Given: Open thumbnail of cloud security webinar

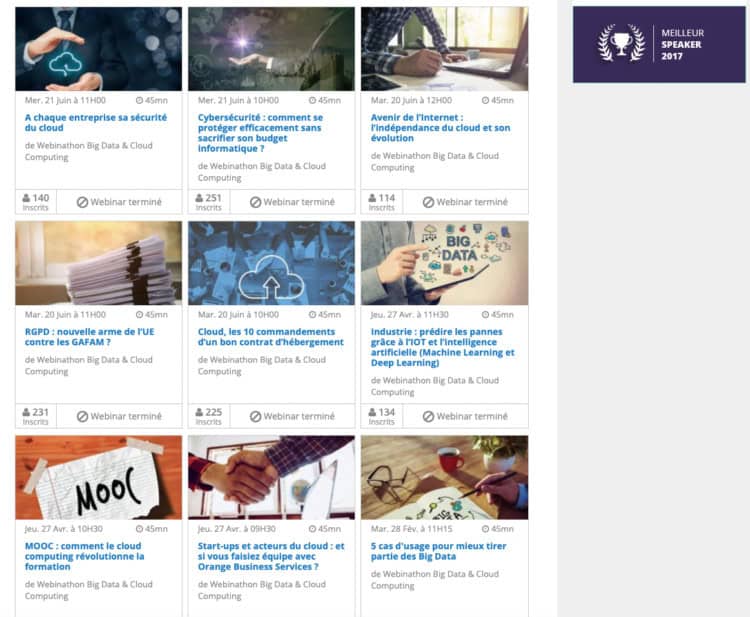Looking at the screenshot, I should (x=99, y=49).
